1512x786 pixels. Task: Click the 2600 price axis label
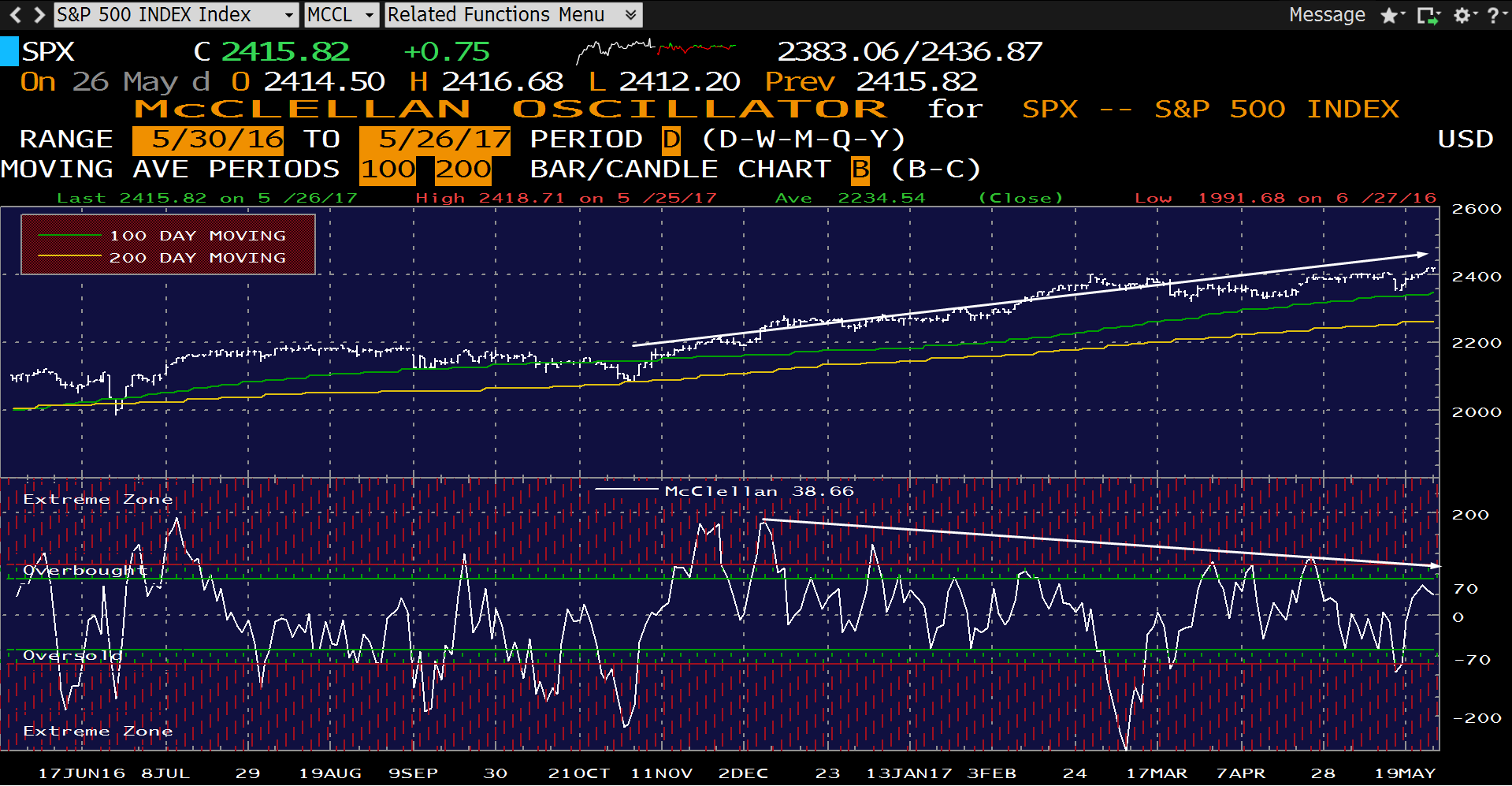click(x=1477, y=209)
